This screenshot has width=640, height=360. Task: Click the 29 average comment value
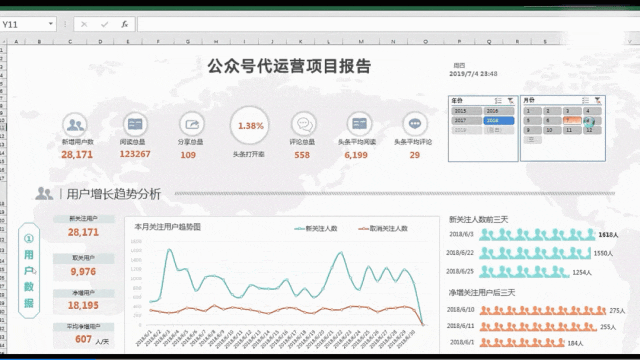click(x=415, y=155)
